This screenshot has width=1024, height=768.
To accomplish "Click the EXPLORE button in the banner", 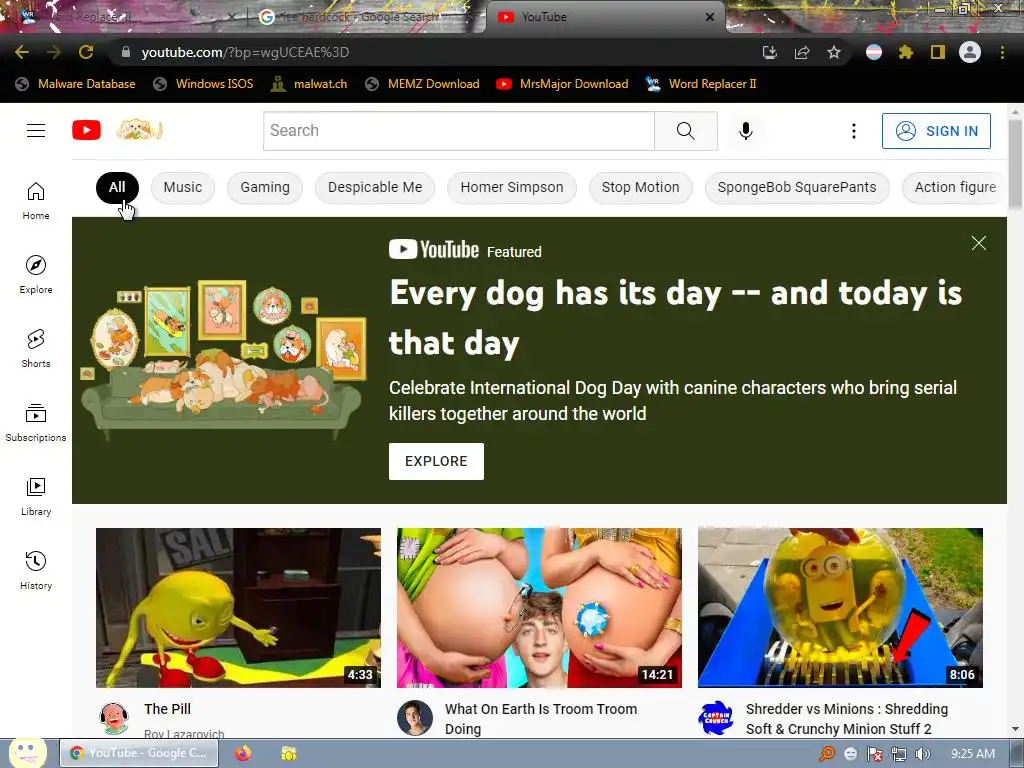I will pyautogui.click(x=436, y=461).
